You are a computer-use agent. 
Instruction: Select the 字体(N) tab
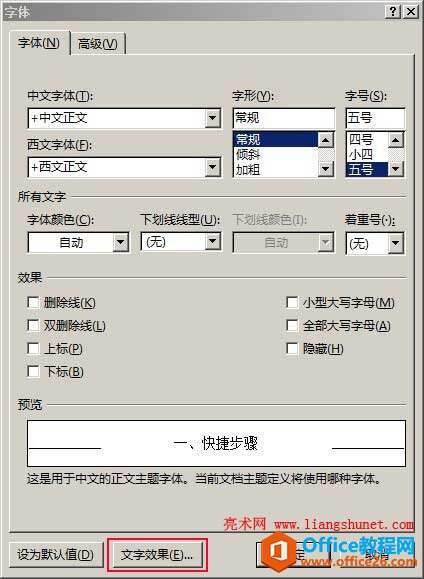[x=39, y=43]
